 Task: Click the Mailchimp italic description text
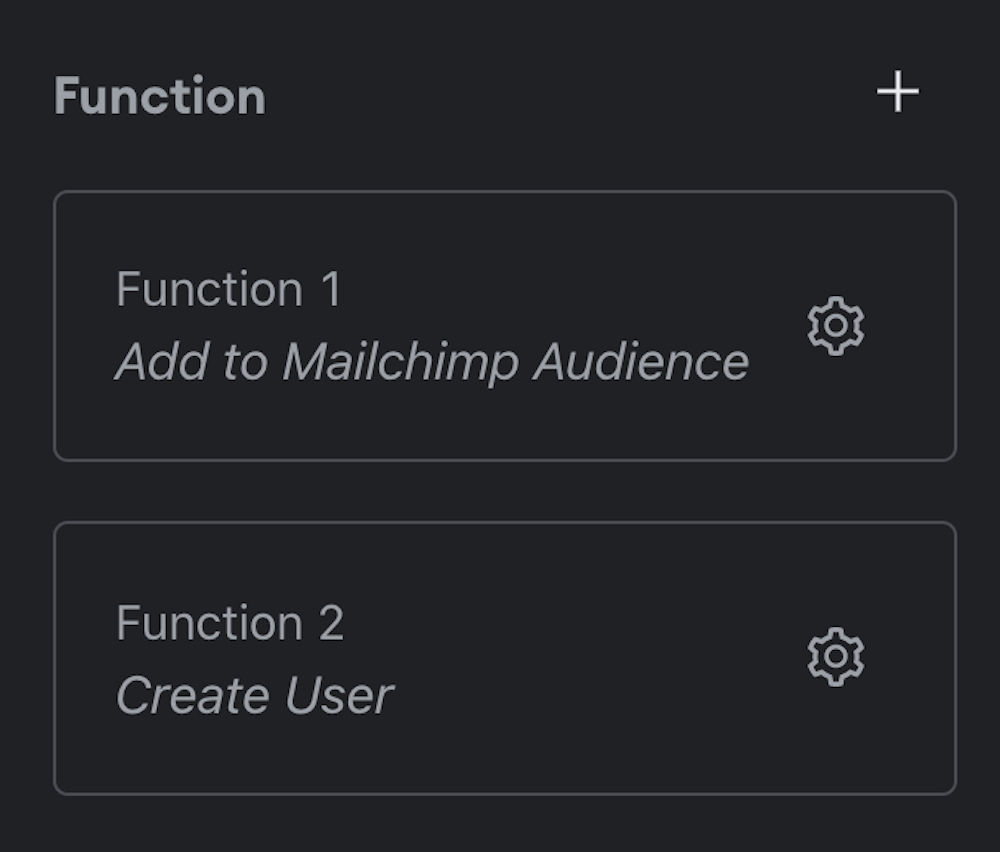(432, 362)
